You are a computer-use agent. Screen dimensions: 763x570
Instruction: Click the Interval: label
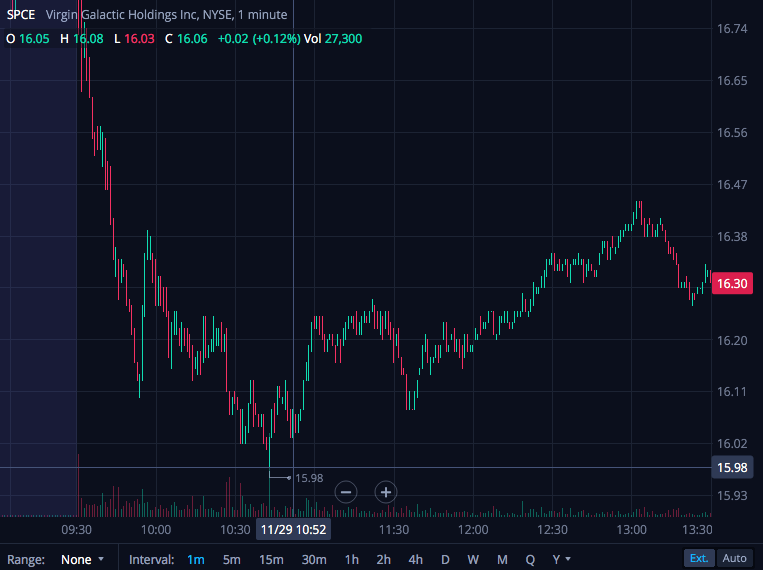(151, 559)
